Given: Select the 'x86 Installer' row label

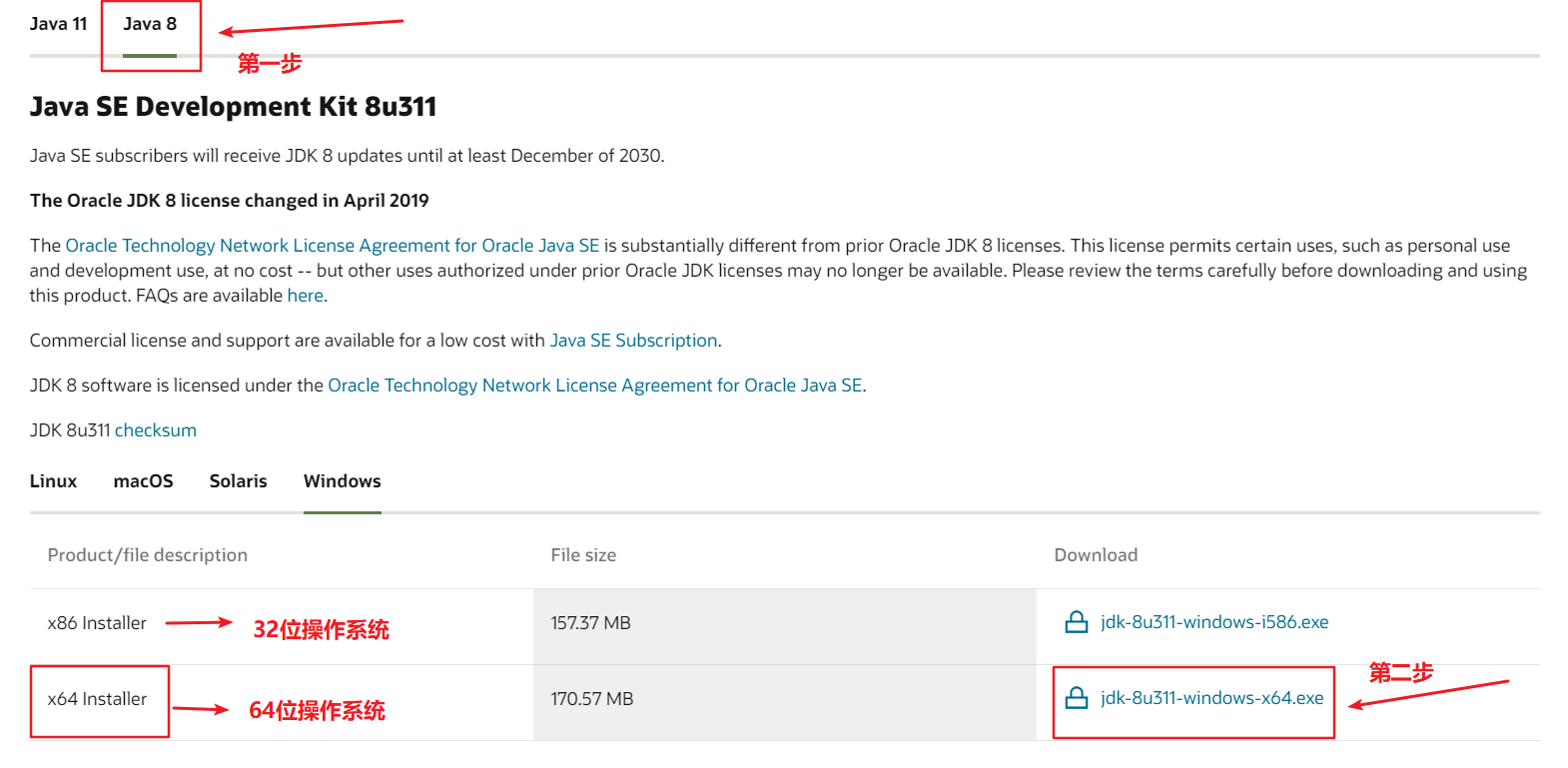Looking at the screenshot, I should (97, 623).
